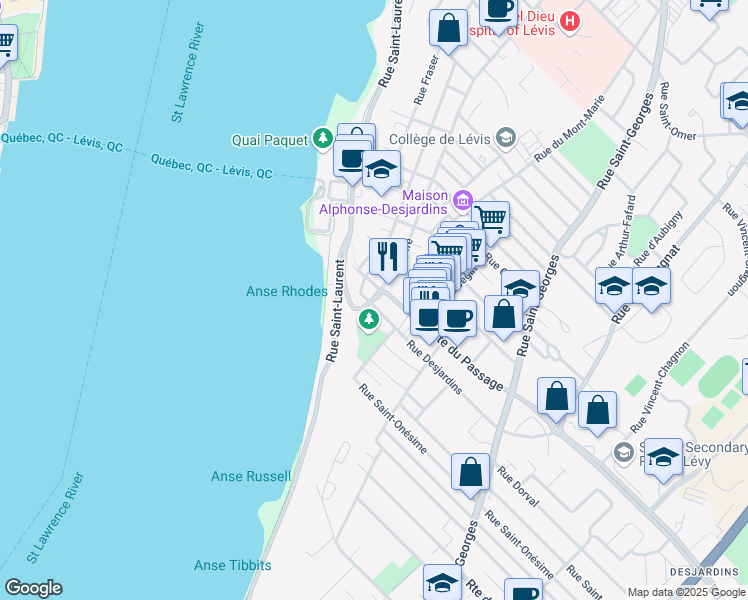
Task: Click the Quai Paquet park tree icon
Action: [x=323, y=138]
